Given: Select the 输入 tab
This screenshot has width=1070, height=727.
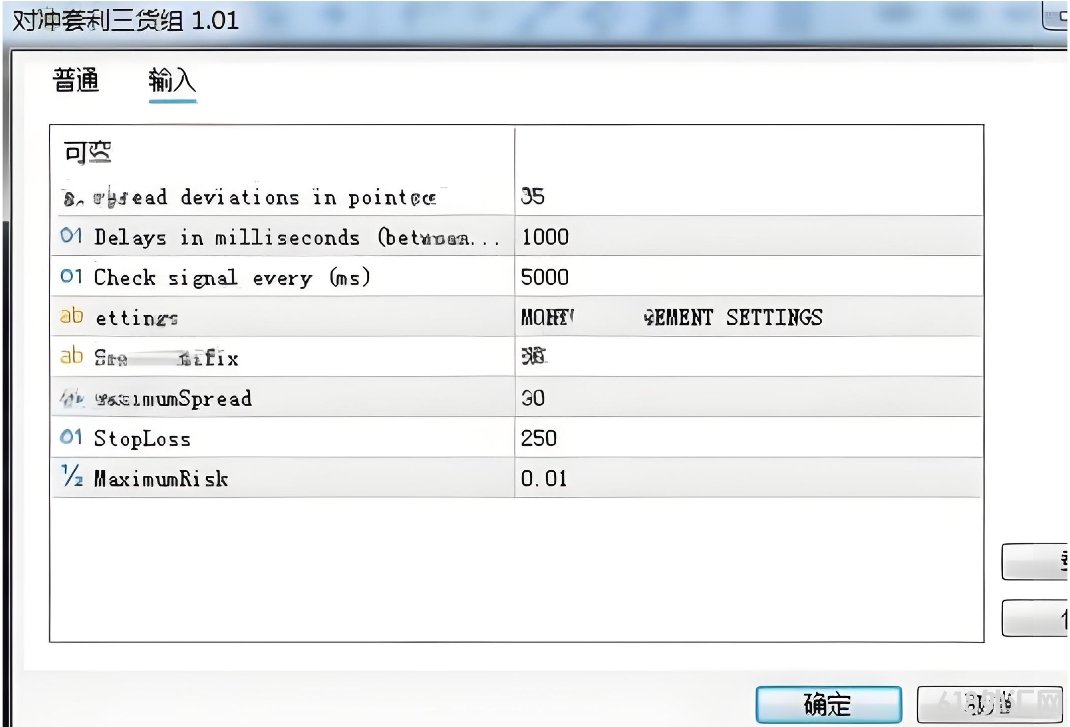Looking at the screenshot, I should [x=172, y=81].
